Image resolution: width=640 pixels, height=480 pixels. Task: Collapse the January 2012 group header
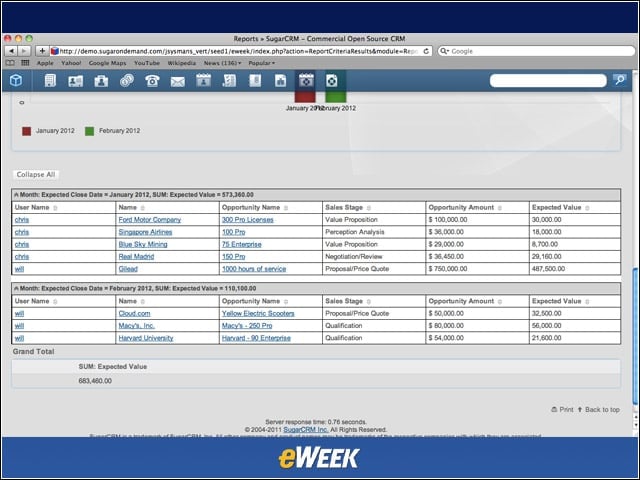click(16, 195)
